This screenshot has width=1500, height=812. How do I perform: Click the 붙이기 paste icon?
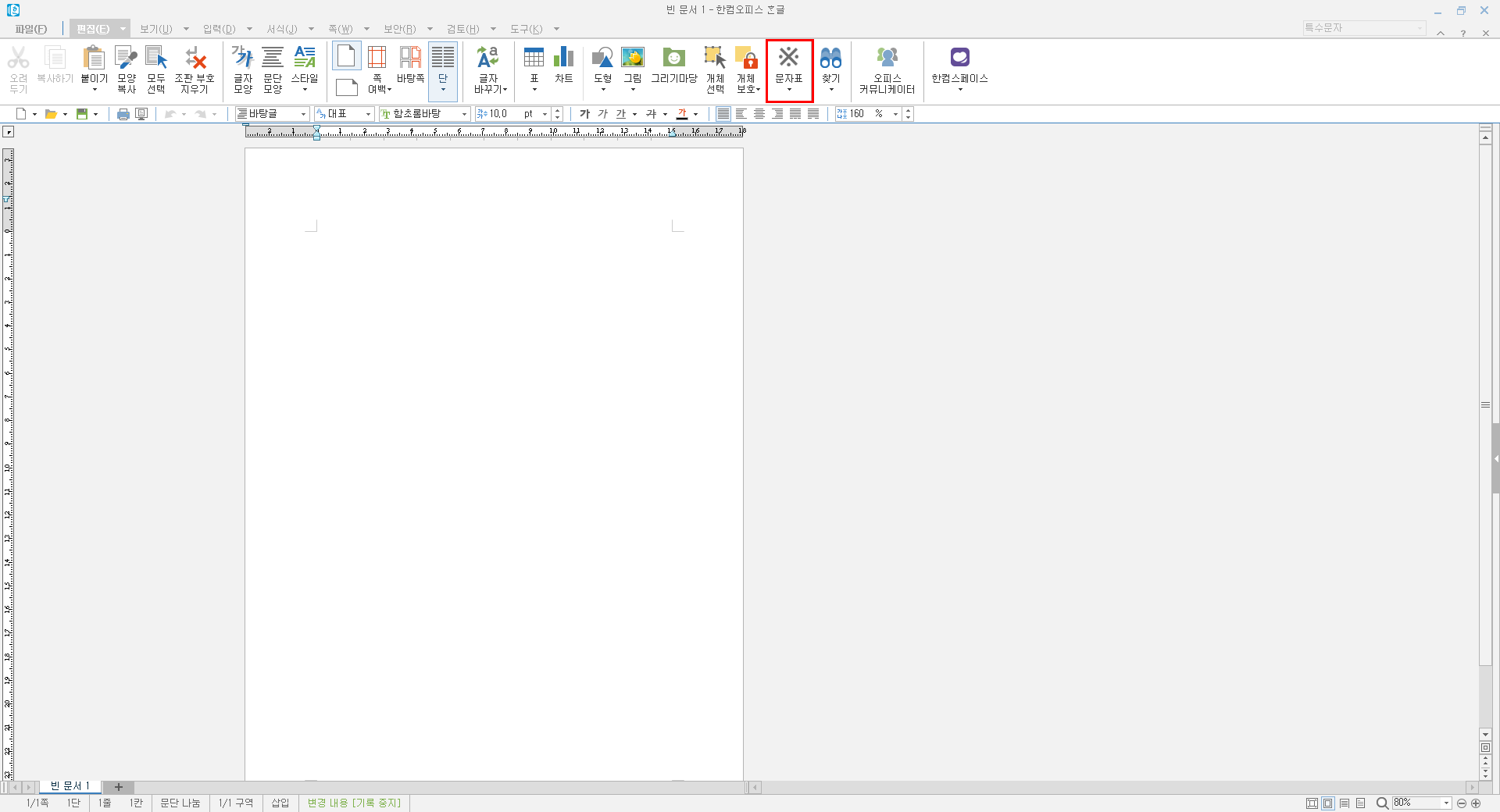click(94, 59)
